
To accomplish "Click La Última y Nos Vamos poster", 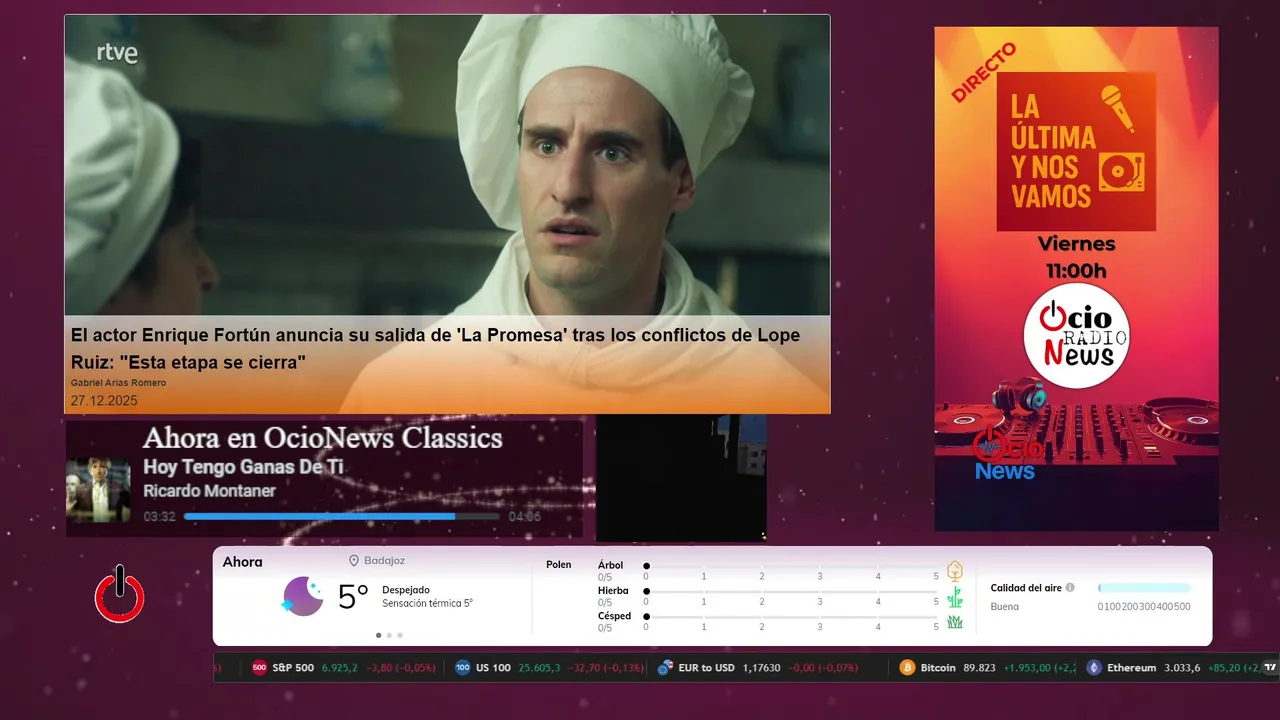I will [x=1076, y=151].
